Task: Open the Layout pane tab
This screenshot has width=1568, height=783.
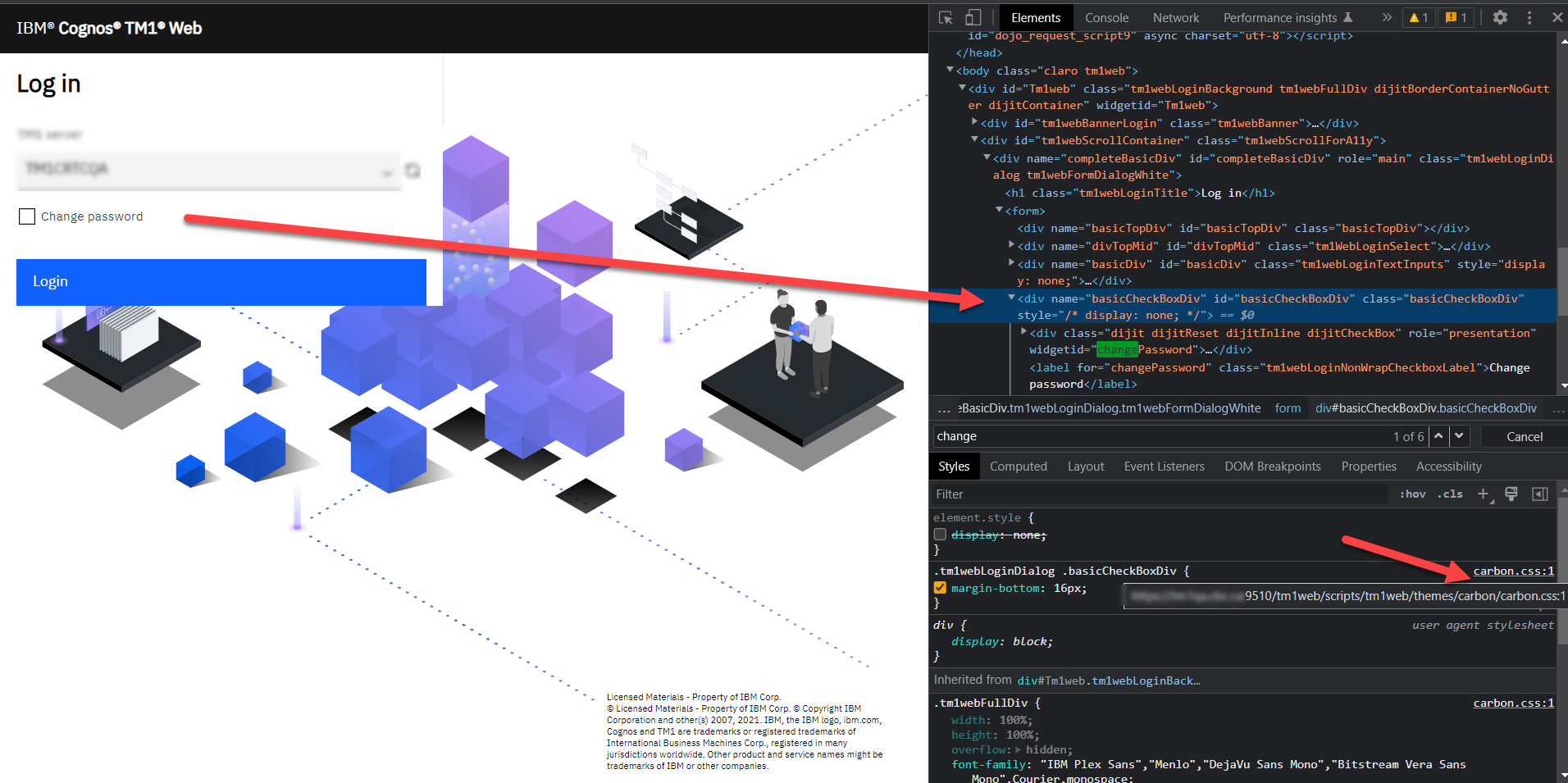Action: (1086, 466)
